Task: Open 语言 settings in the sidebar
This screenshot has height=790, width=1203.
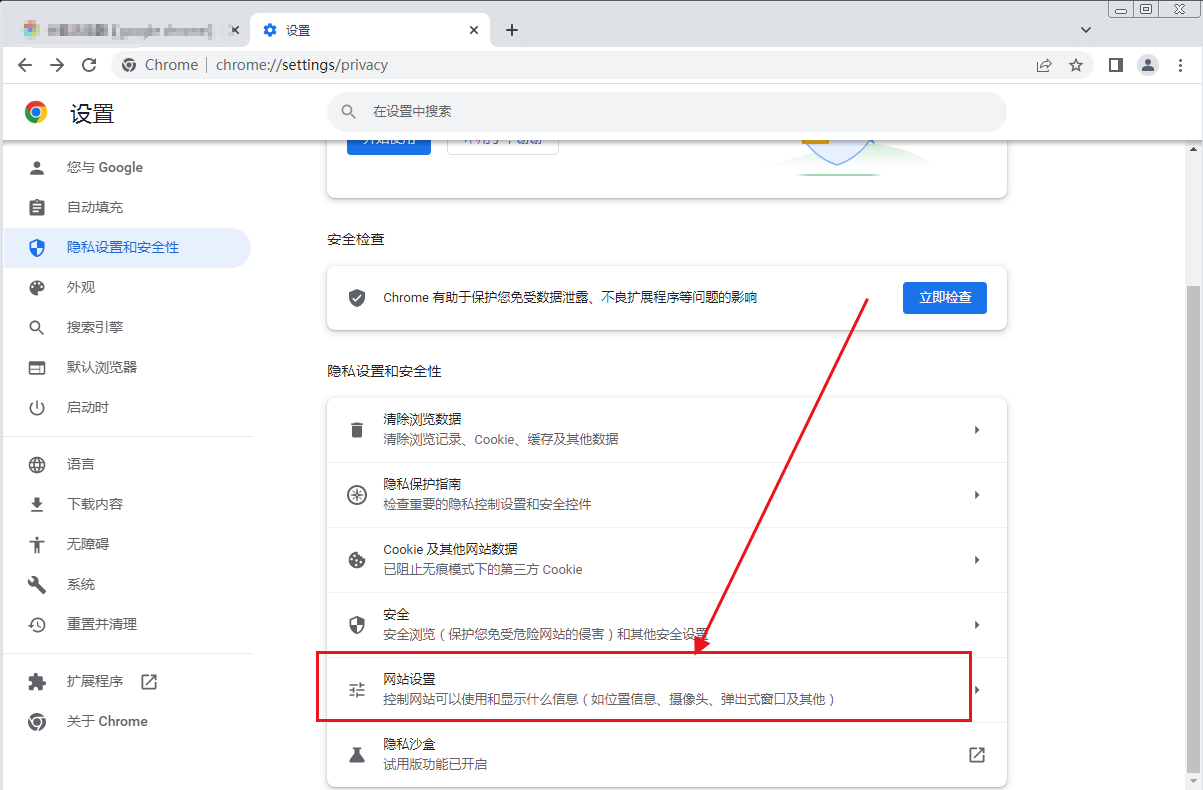Action: (x=127, y=464)
